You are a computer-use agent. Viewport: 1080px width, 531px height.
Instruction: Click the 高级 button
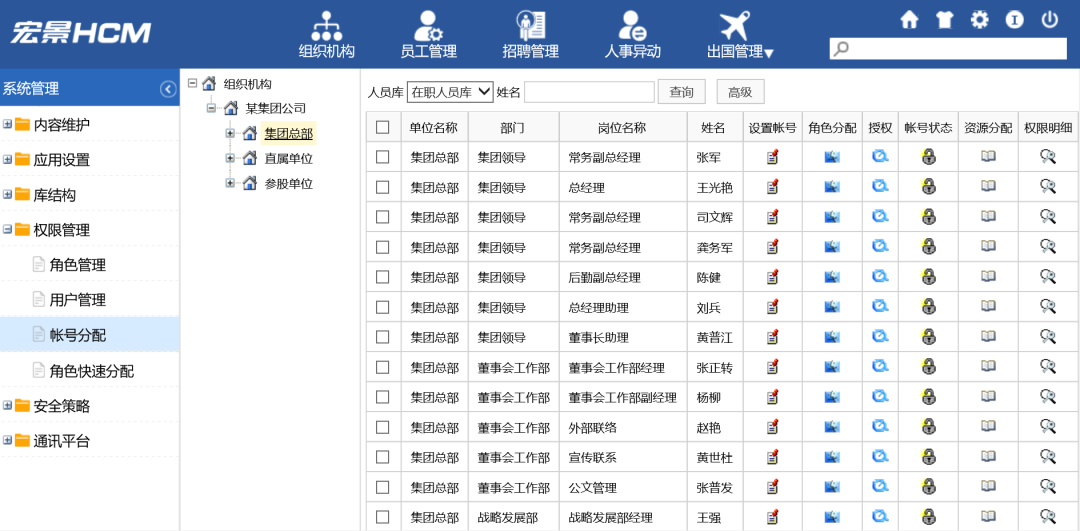[740, 92]
